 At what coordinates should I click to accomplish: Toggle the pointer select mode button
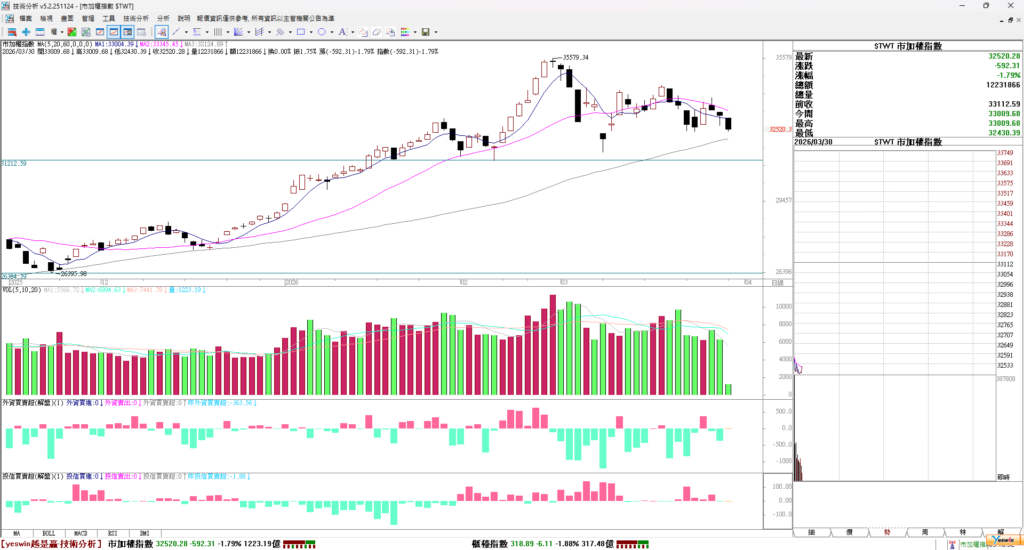(x=161, y=32)
